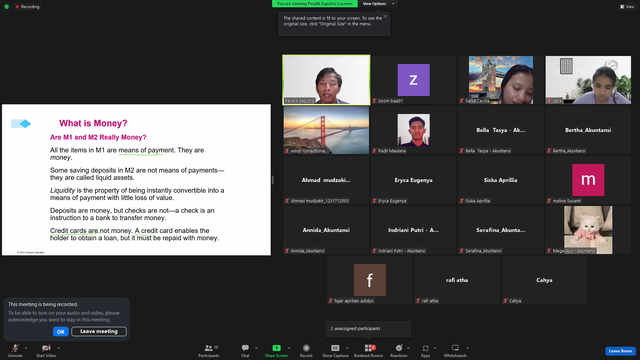Open the Participants panel icon
Image resolution: width=640 pixels, height=360 pixels.
[x=209, y=348]
